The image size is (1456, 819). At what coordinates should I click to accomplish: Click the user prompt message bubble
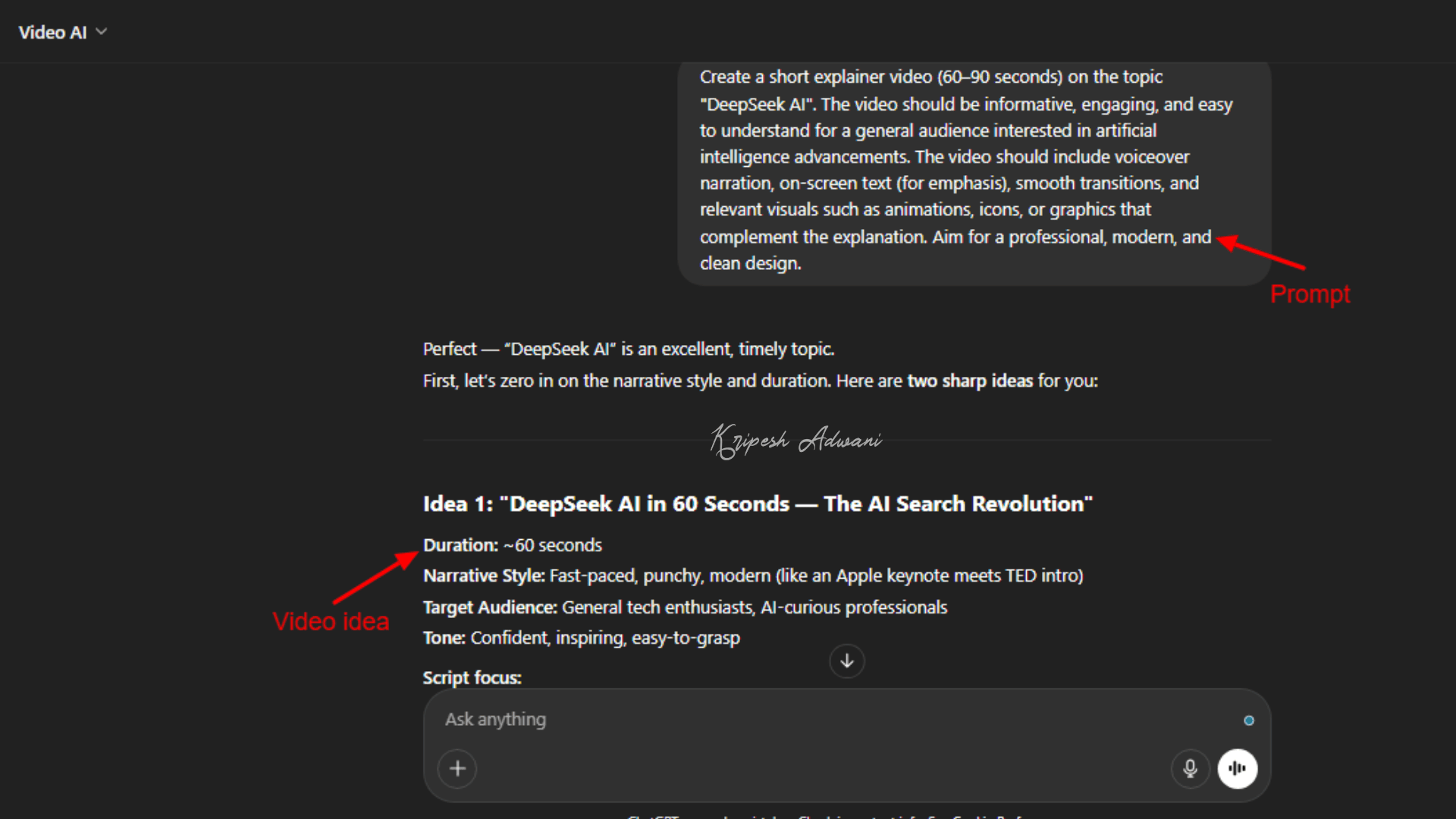[x=973, y=171]
